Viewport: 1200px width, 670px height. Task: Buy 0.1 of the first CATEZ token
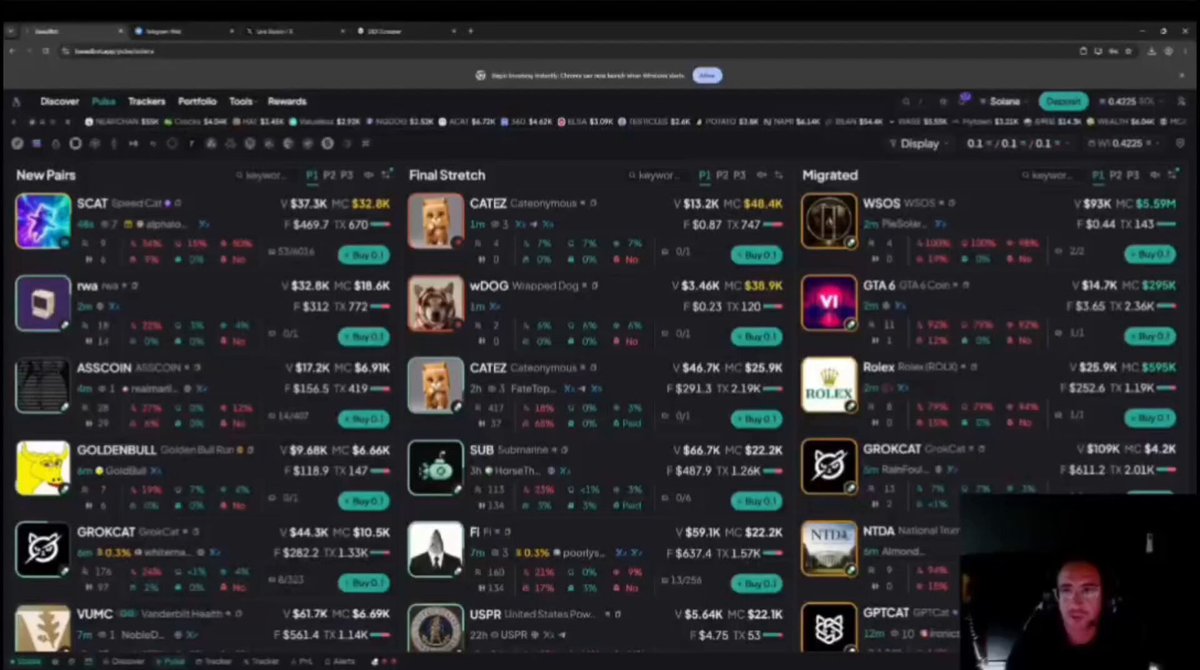[x=756, y=254]
